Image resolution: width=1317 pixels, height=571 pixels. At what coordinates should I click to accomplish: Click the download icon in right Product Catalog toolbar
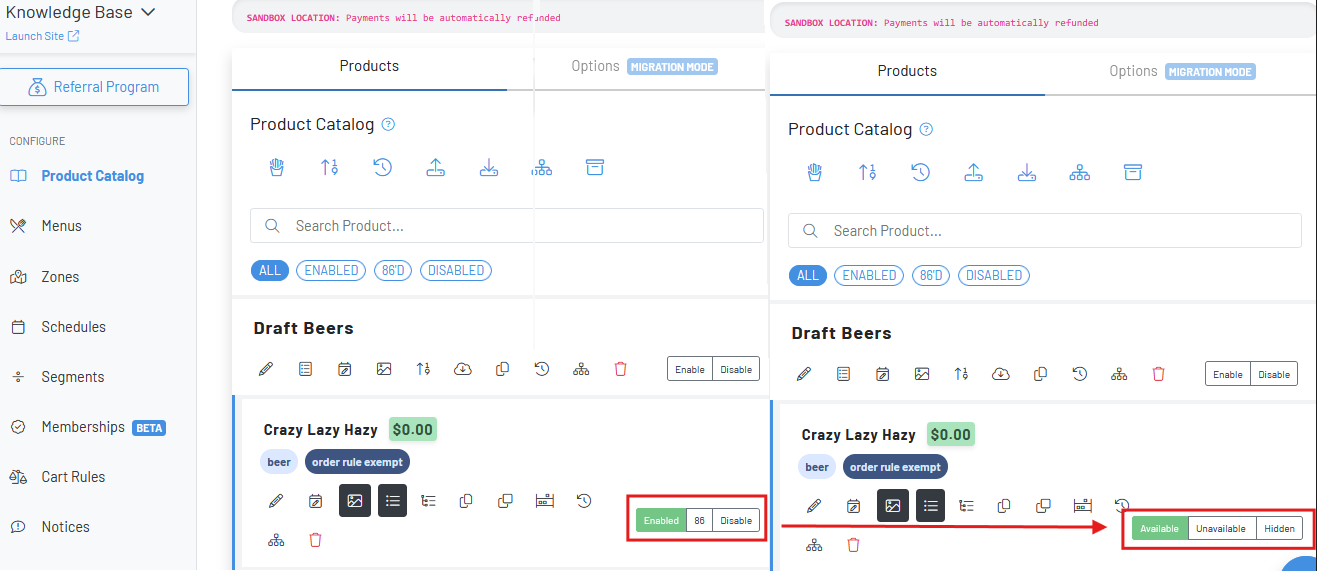point(1026,172)
